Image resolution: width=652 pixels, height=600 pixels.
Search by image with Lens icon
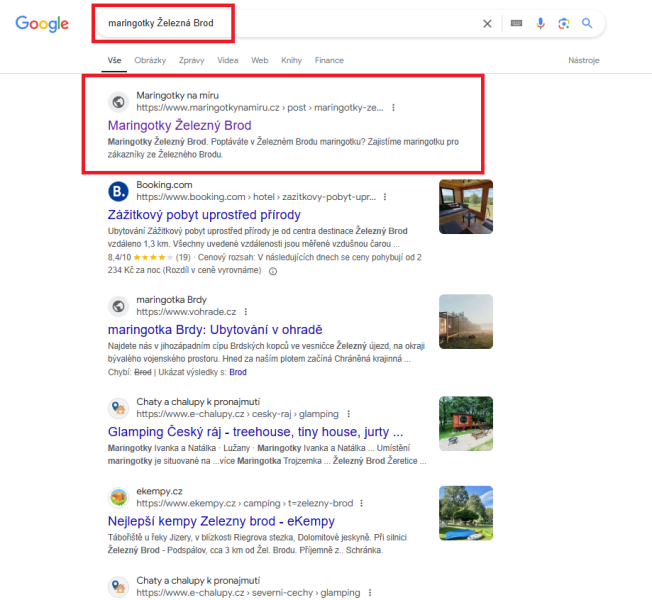point(563,24)
